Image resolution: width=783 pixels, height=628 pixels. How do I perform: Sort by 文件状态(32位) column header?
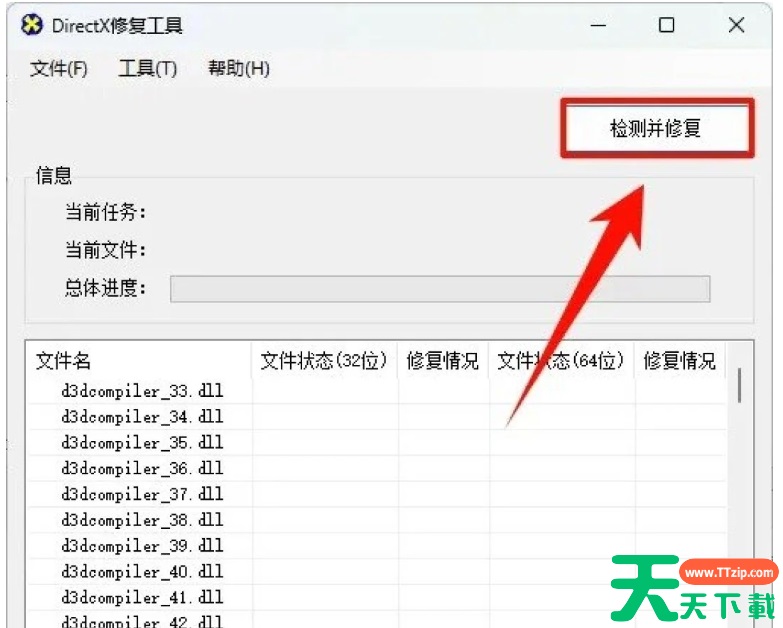coord(323,361)
